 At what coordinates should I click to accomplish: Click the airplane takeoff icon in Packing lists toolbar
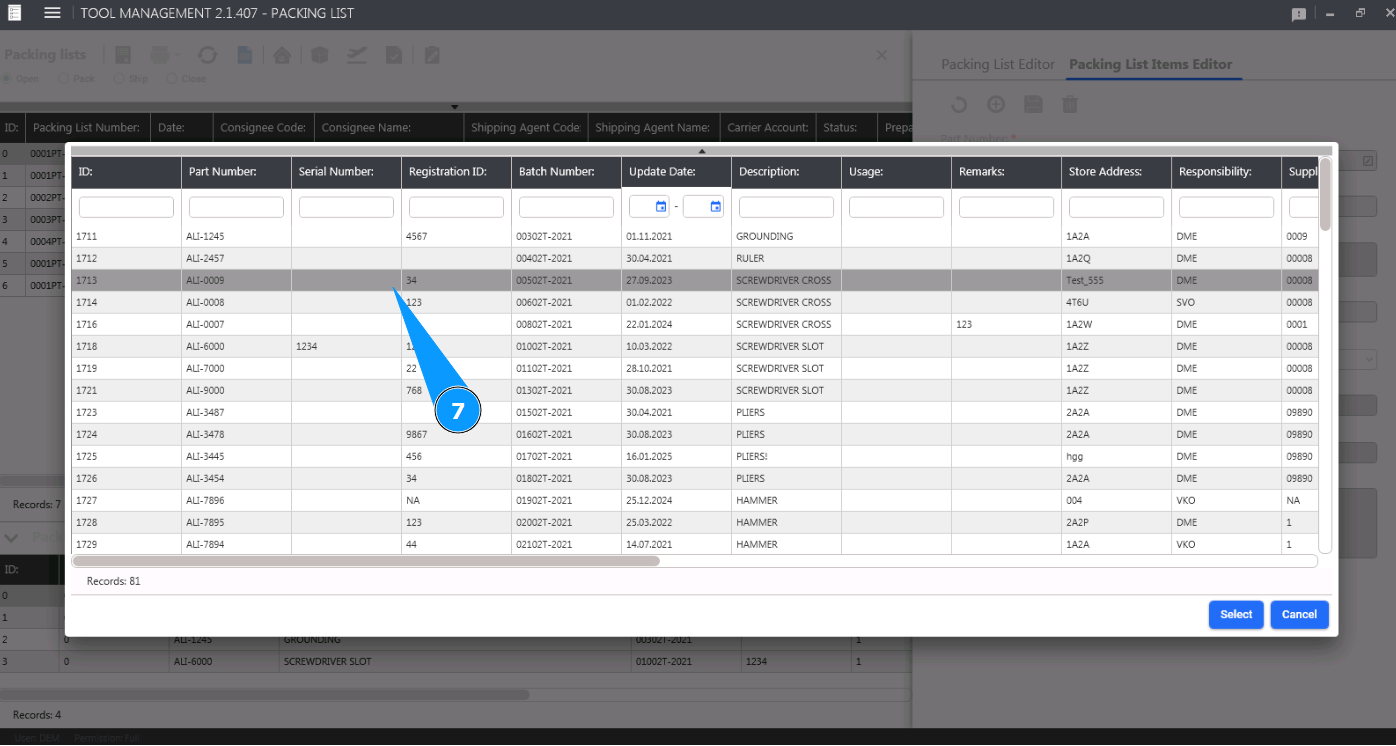(x=356, y=55)
